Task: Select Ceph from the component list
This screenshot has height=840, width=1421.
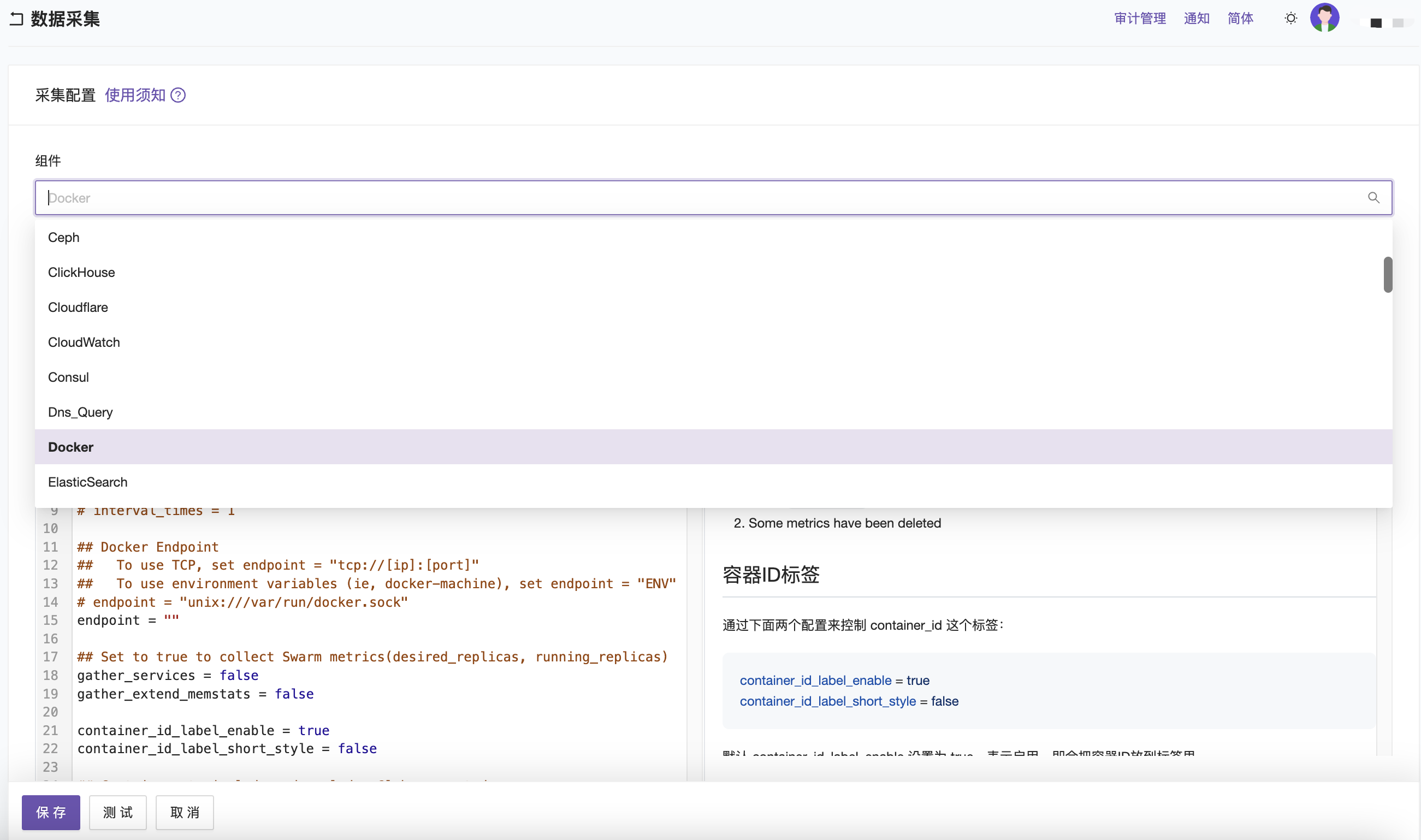Action: 63,237
